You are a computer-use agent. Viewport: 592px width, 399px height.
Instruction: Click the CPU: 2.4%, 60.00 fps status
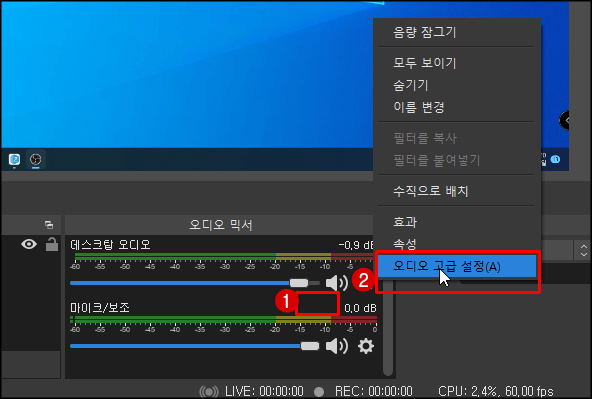pyautogui.click(x=496, y=391)
